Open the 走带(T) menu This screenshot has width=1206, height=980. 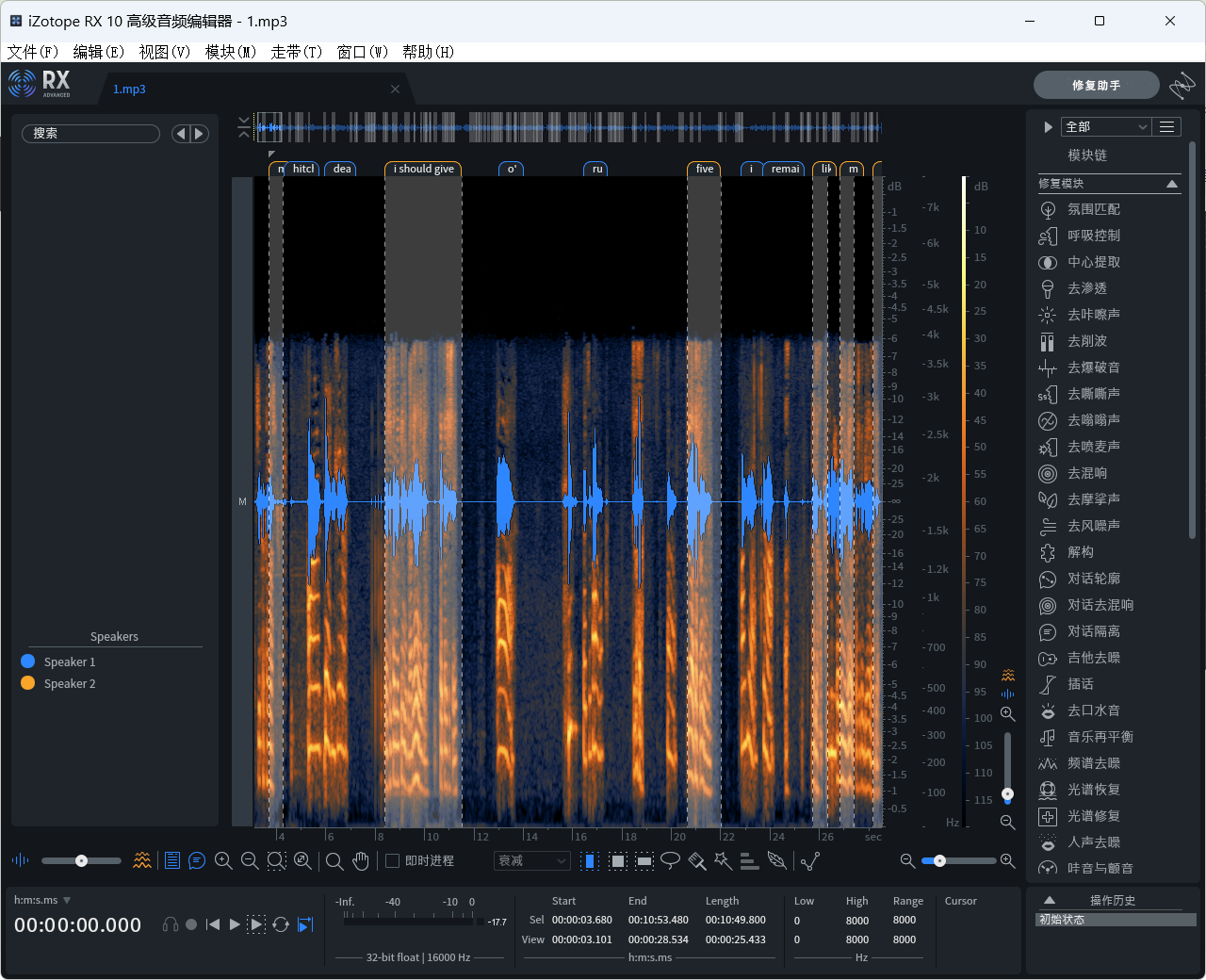[297, 52]
